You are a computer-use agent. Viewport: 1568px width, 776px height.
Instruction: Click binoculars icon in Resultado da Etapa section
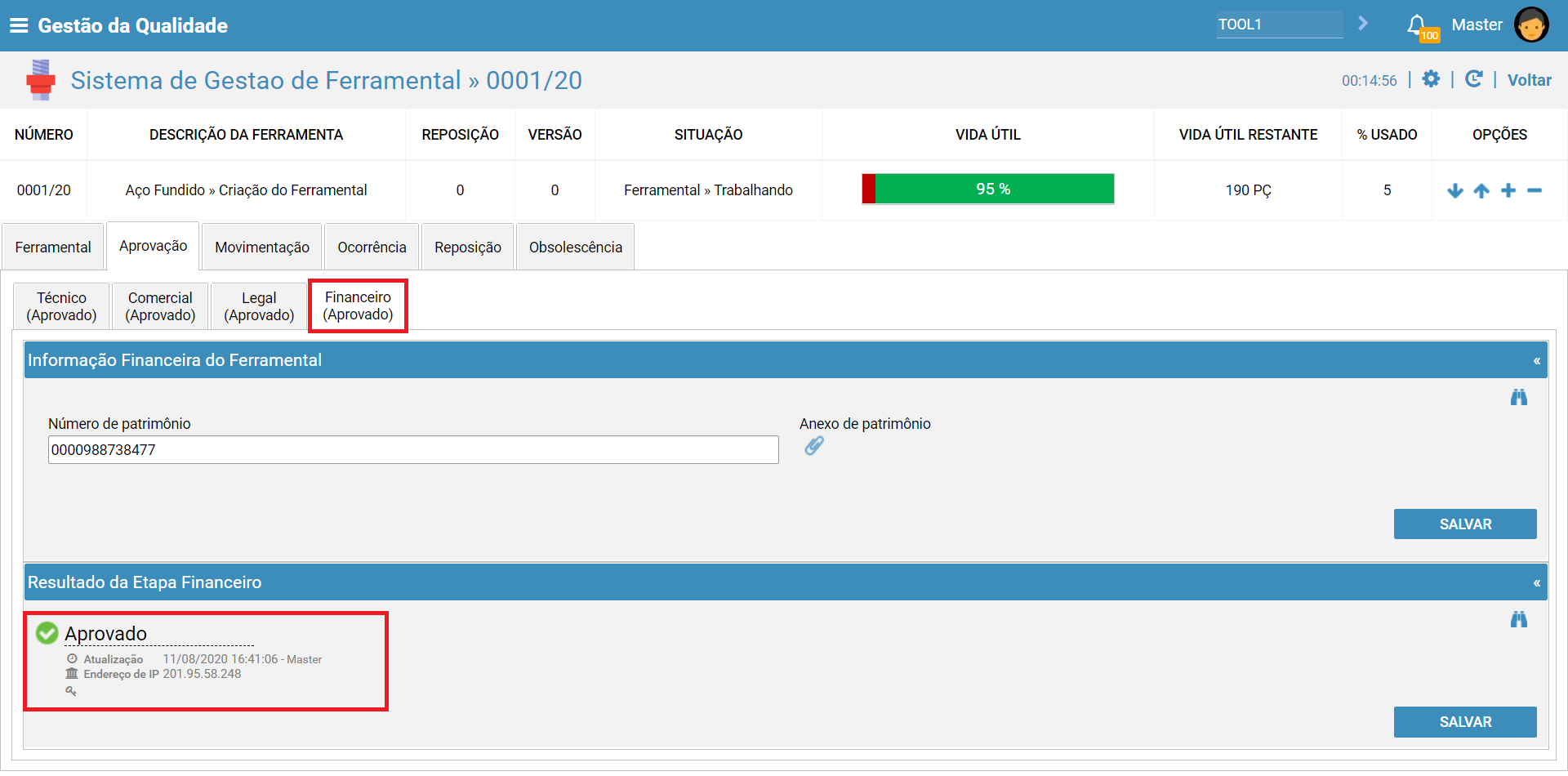1519,620
